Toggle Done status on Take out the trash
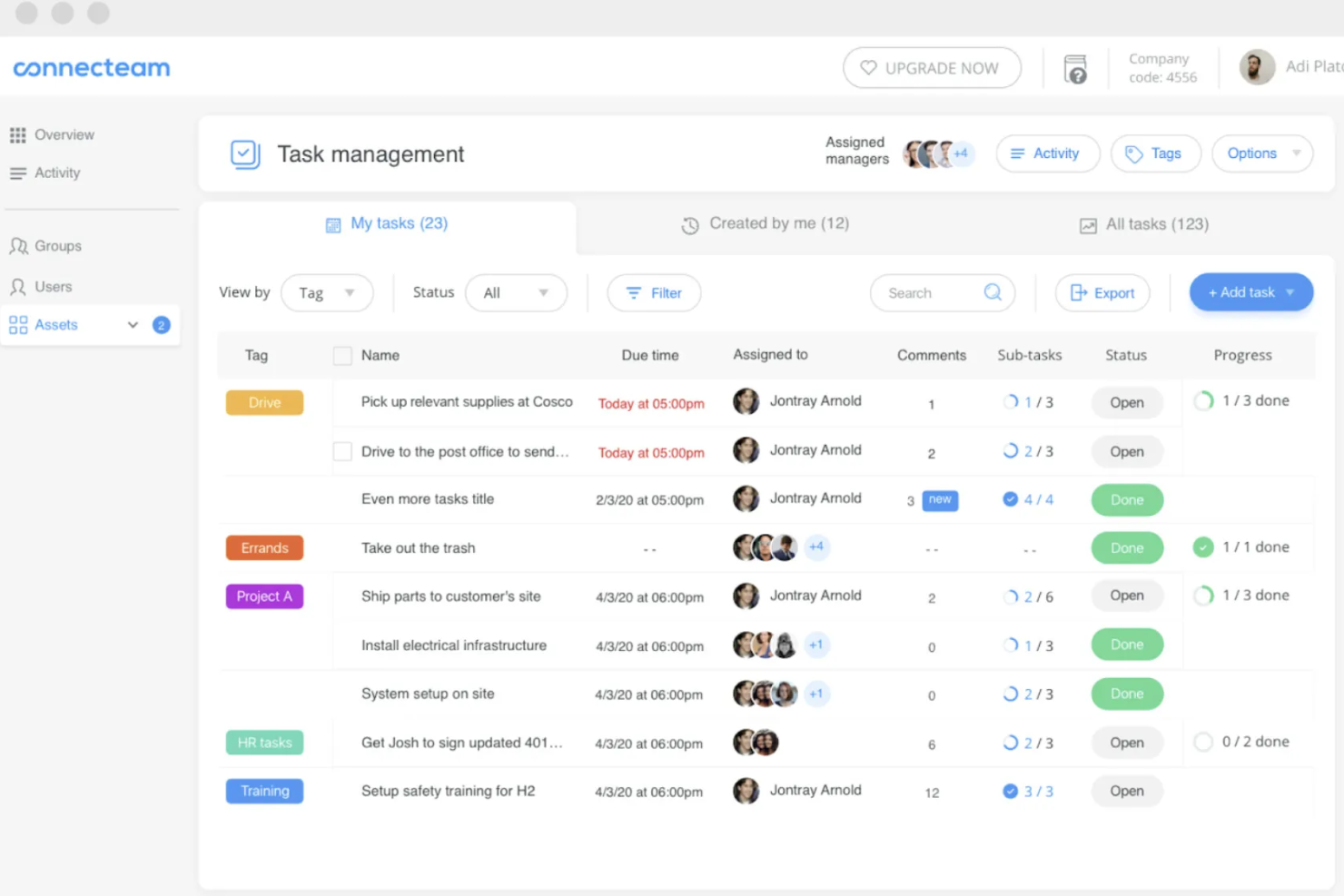Viewport: 1344px width, 896px height. tap(1127, 548)
